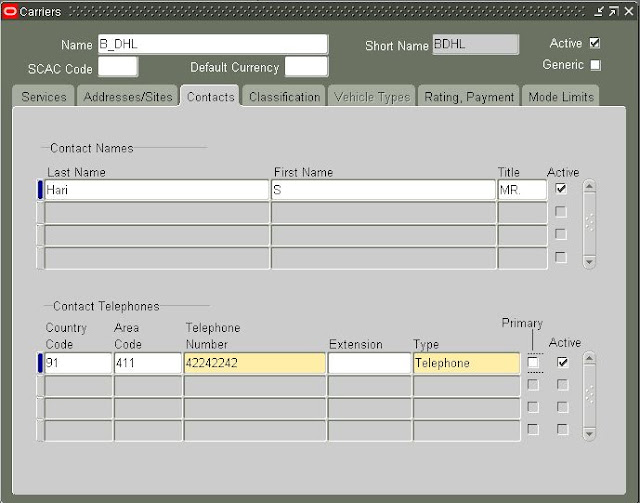The width and height of the screenshot is (640, 503).
Task: Uncheck Active for contact Hari
Action: pyautogui.click(x=561, y=189)
